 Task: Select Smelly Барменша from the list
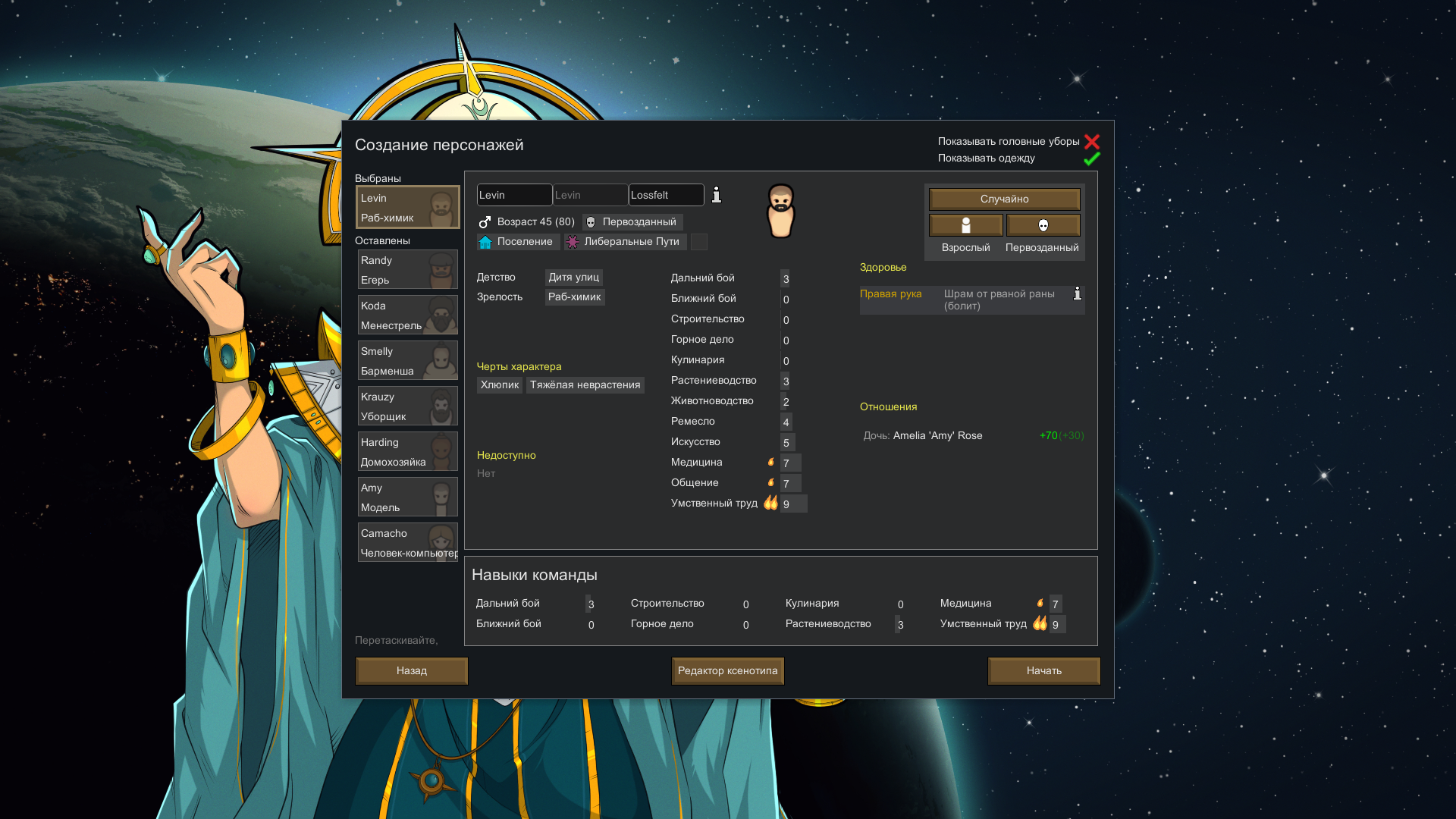coord(408,360)
